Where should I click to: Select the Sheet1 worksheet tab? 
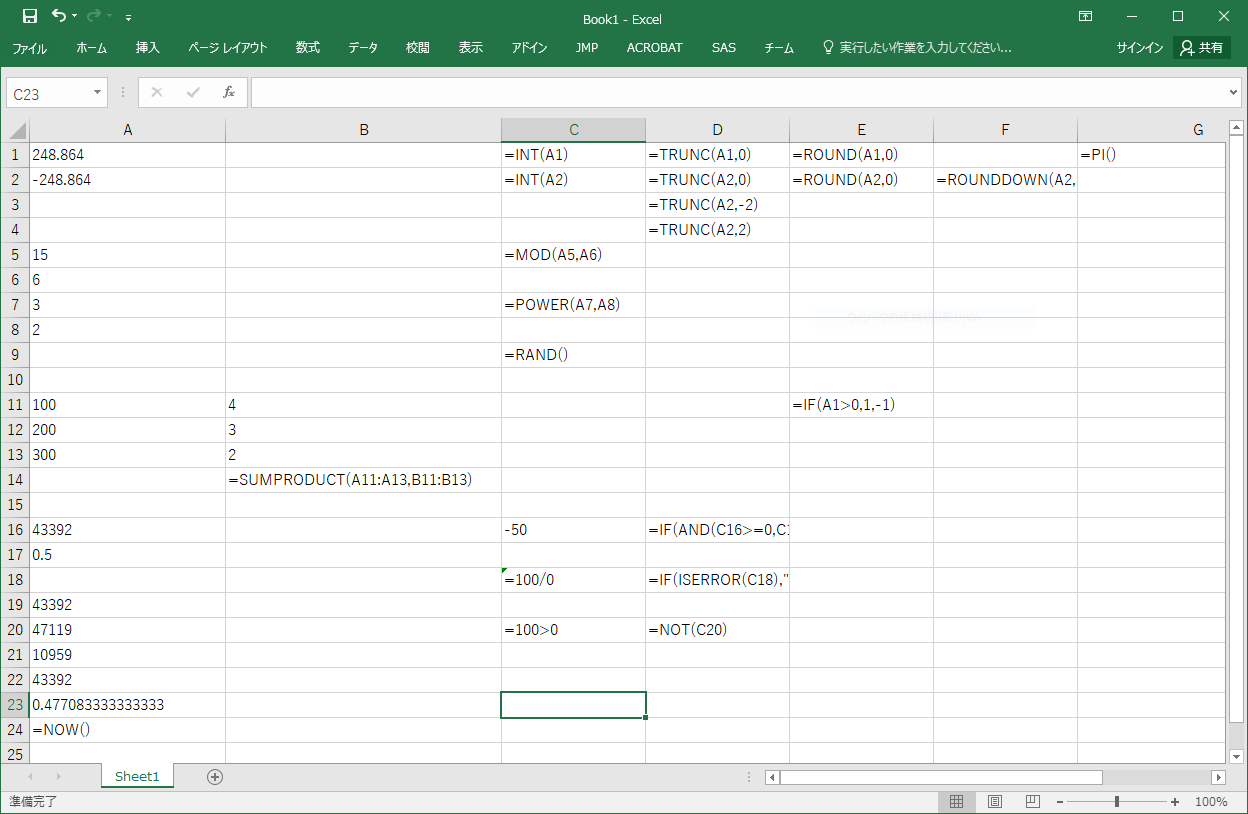tap(137, 777)
